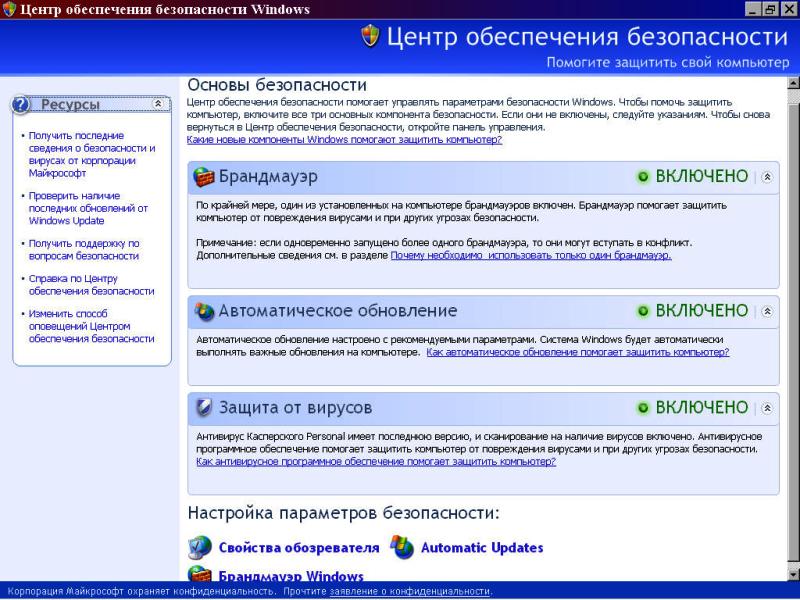The height and width of the screenshot is (600, 800).
Task: Click scrollbar up arrow
Action: pos(793,83)
